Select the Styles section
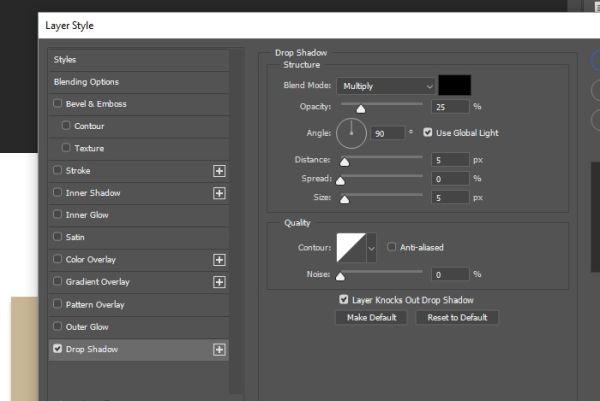 tap(139, 60)
